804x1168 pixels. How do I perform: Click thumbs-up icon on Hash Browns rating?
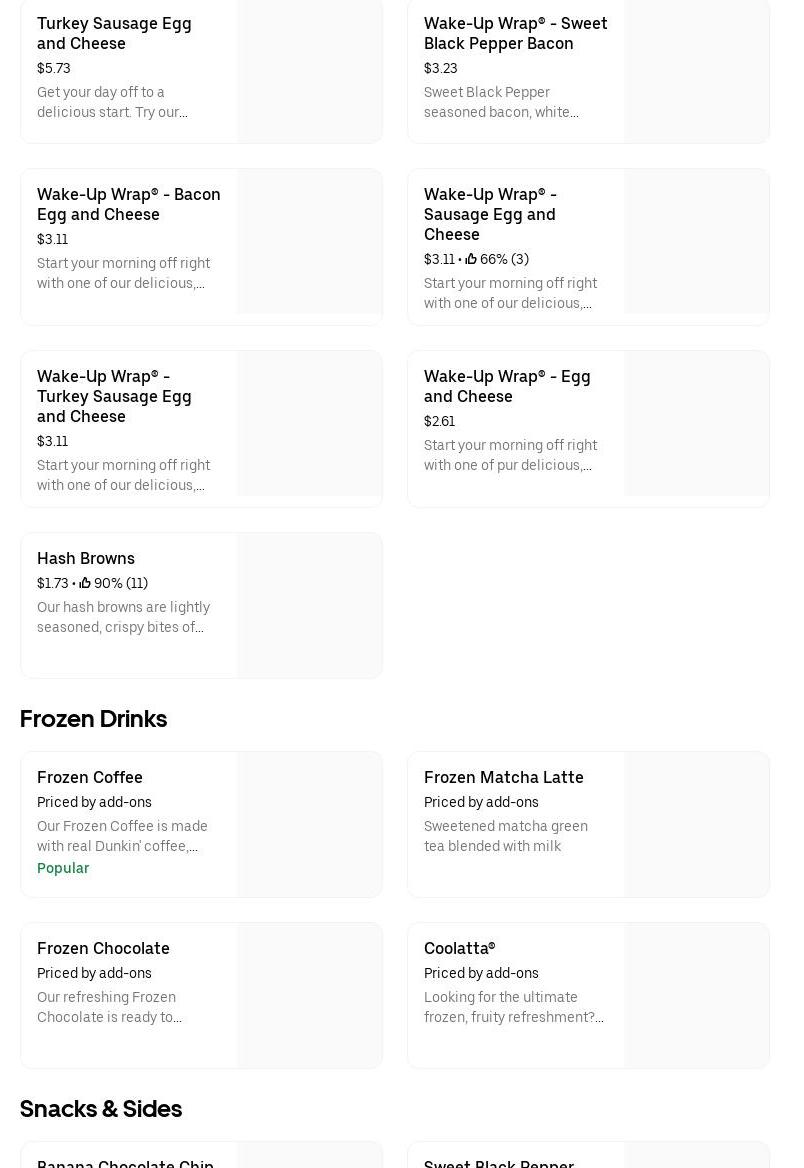pos(85,583)
